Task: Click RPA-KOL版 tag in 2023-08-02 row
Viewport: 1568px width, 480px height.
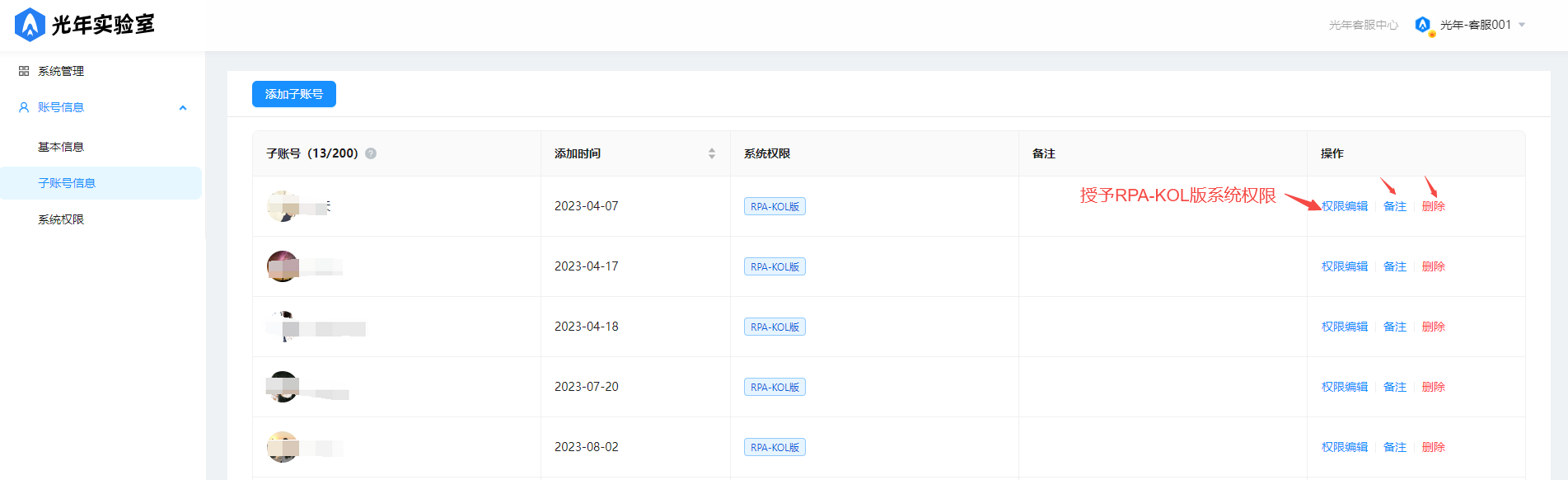Action: [x=775, y=447]
